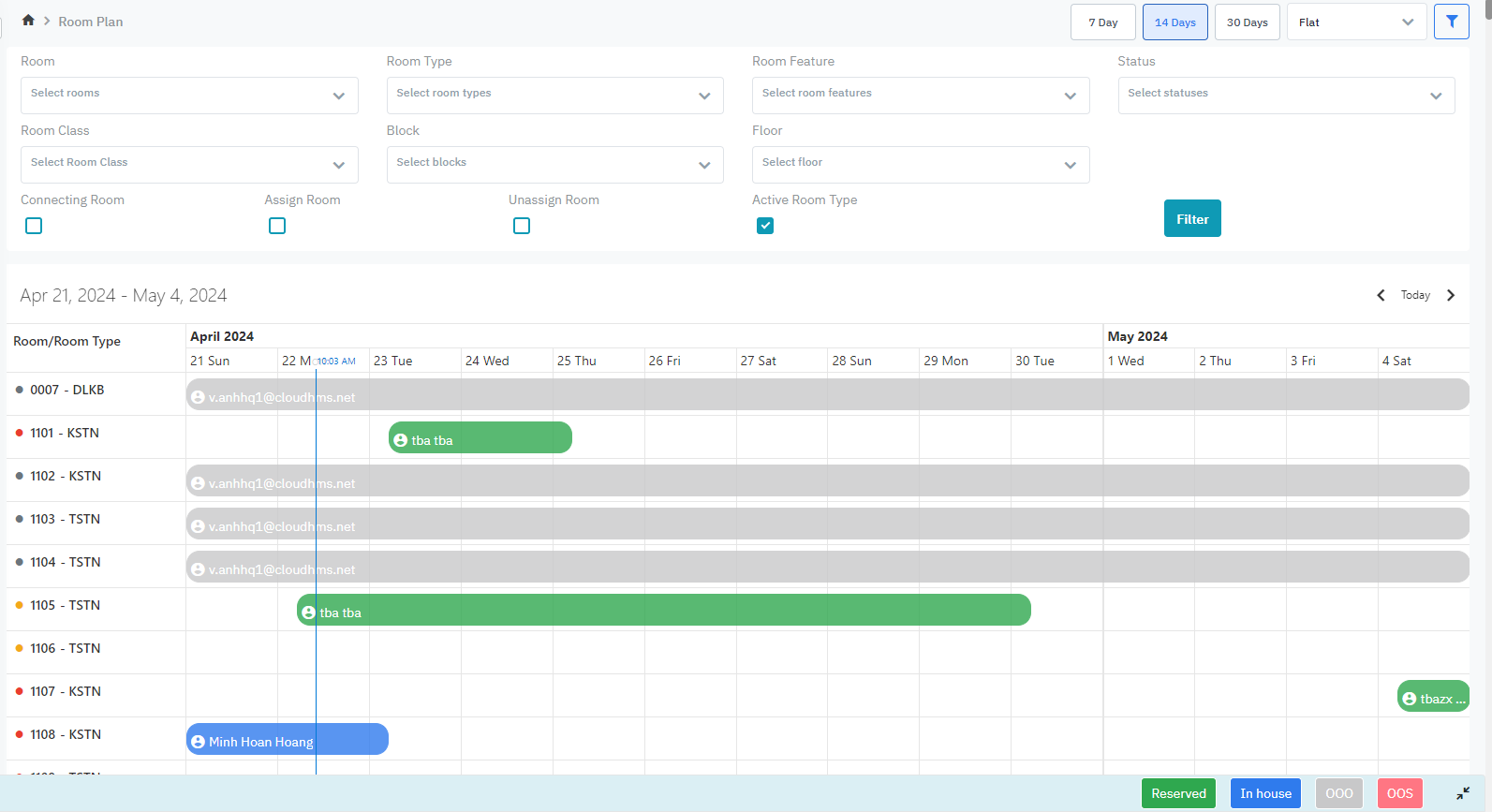Switch to the 7 Day view
This screenshot has width=1492, height=812.
point(1102,22)
